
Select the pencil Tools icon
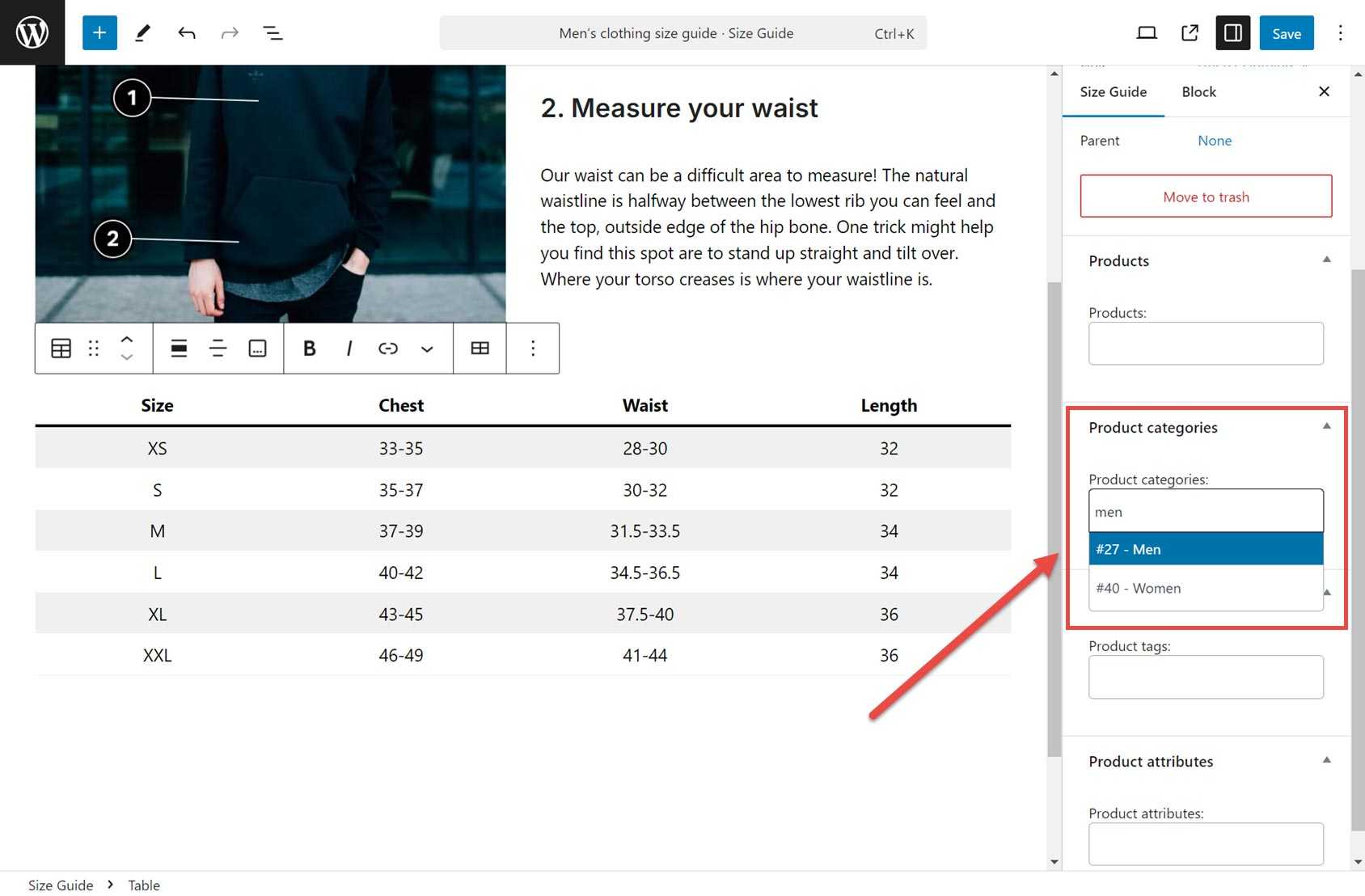(x=143, y=32)
